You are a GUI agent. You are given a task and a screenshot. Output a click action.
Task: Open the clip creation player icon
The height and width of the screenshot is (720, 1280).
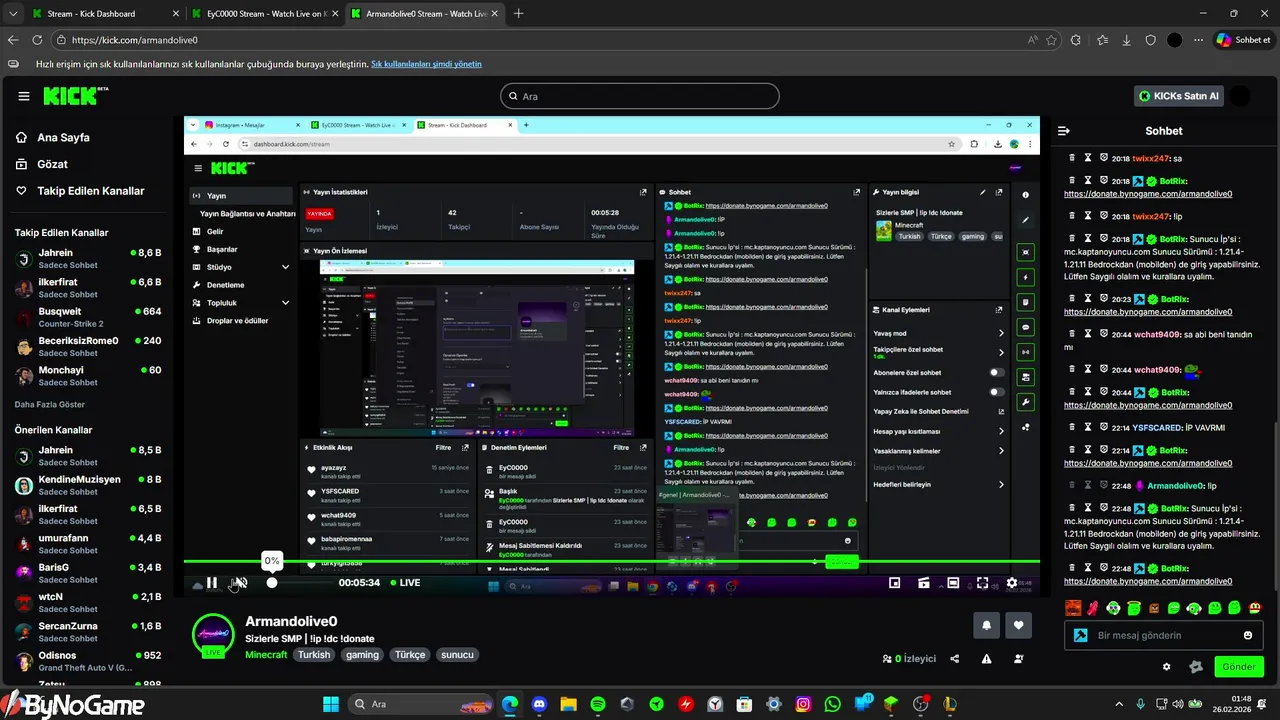pyautogui.click(x=924, y=583)
